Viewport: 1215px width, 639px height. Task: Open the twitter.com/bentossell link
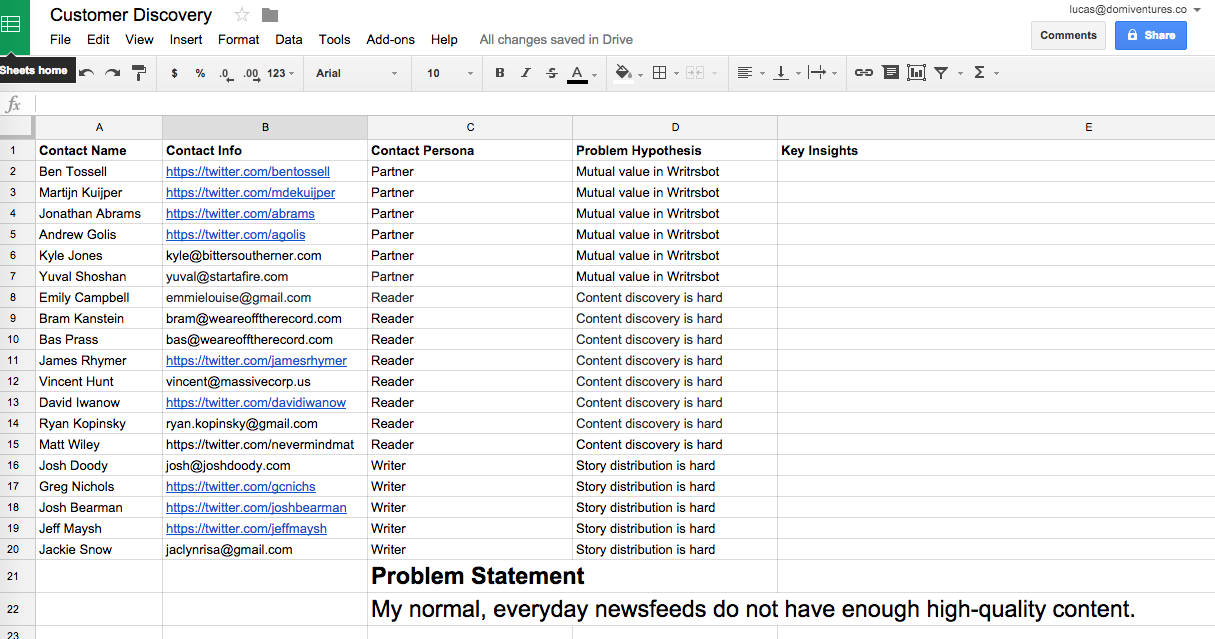point(248,172)
